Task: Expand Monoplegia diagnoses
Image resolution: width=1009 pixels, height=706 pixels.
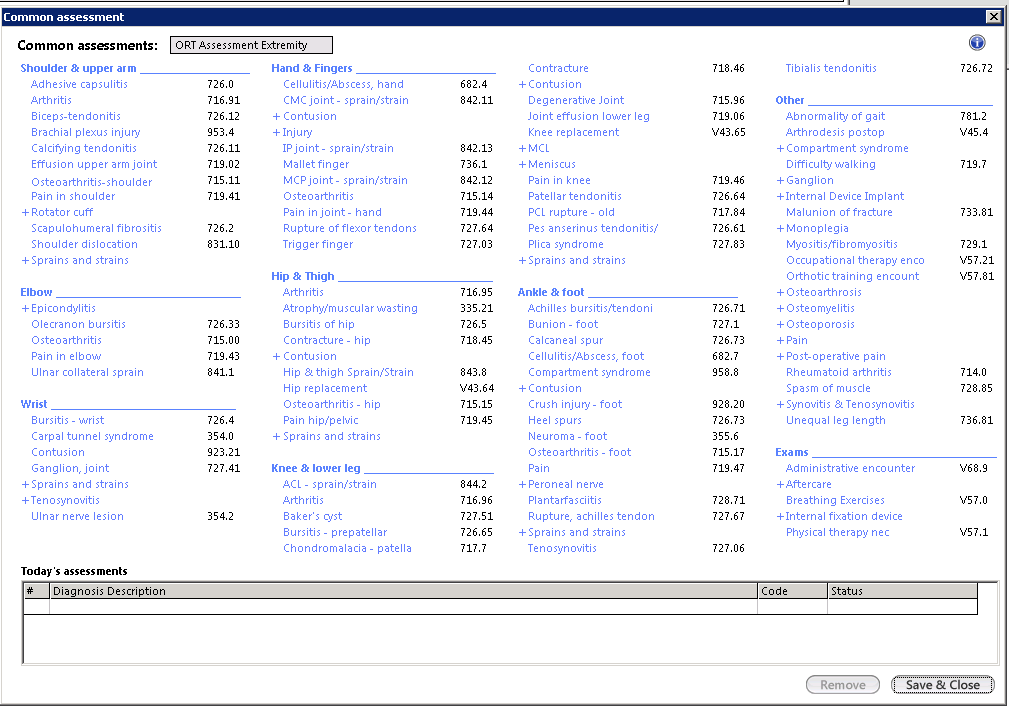Action: coord(812,228)
